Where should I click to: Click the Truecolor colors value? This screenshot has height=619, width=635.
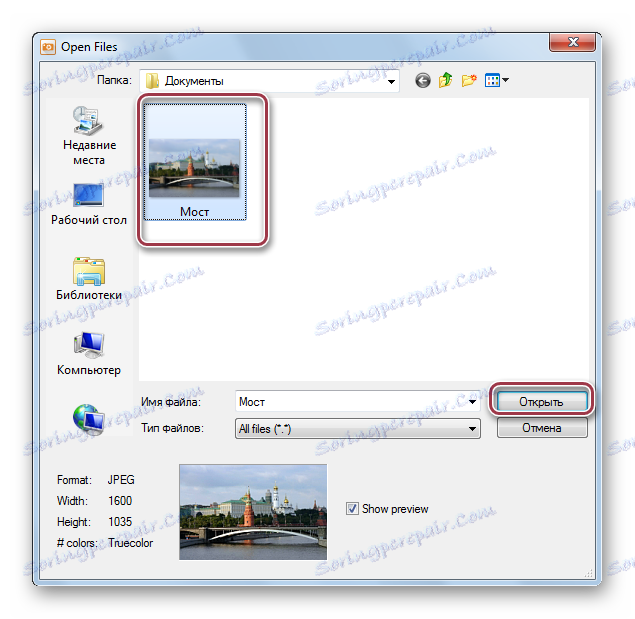coord(130,543)
